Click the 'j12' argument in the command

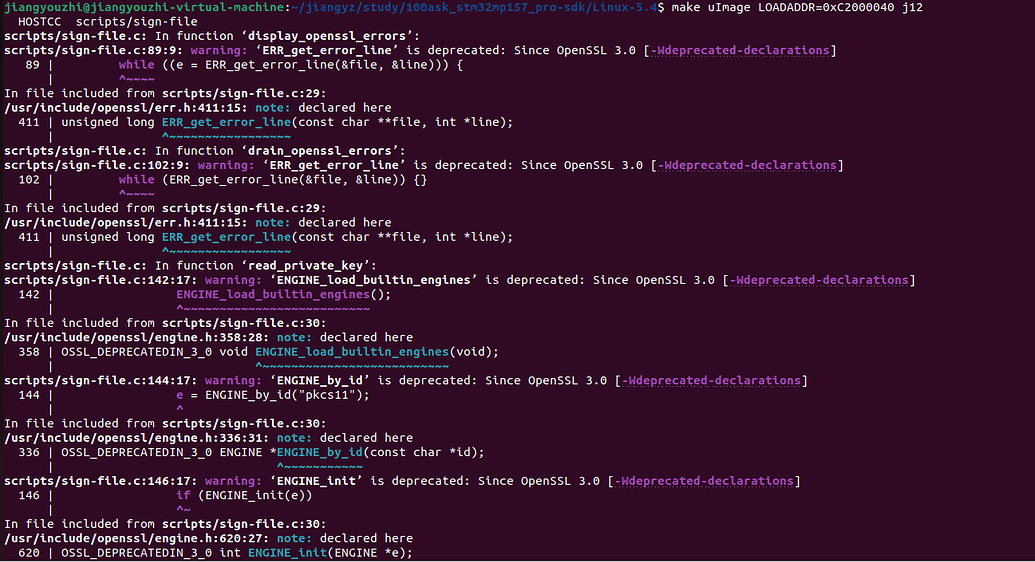(912, 7)
